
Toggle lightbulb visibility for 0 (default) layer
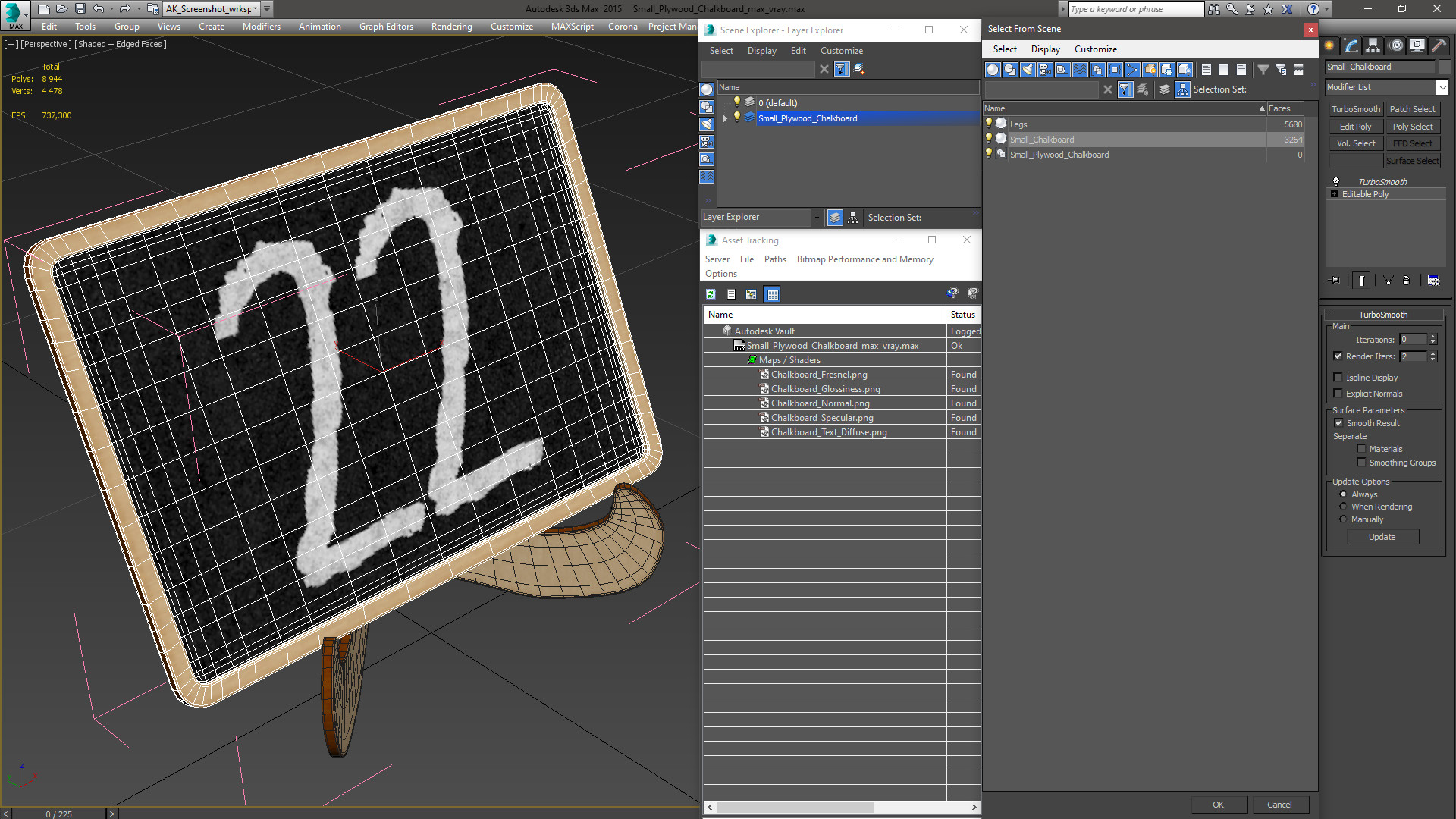(x=736, y=102)
